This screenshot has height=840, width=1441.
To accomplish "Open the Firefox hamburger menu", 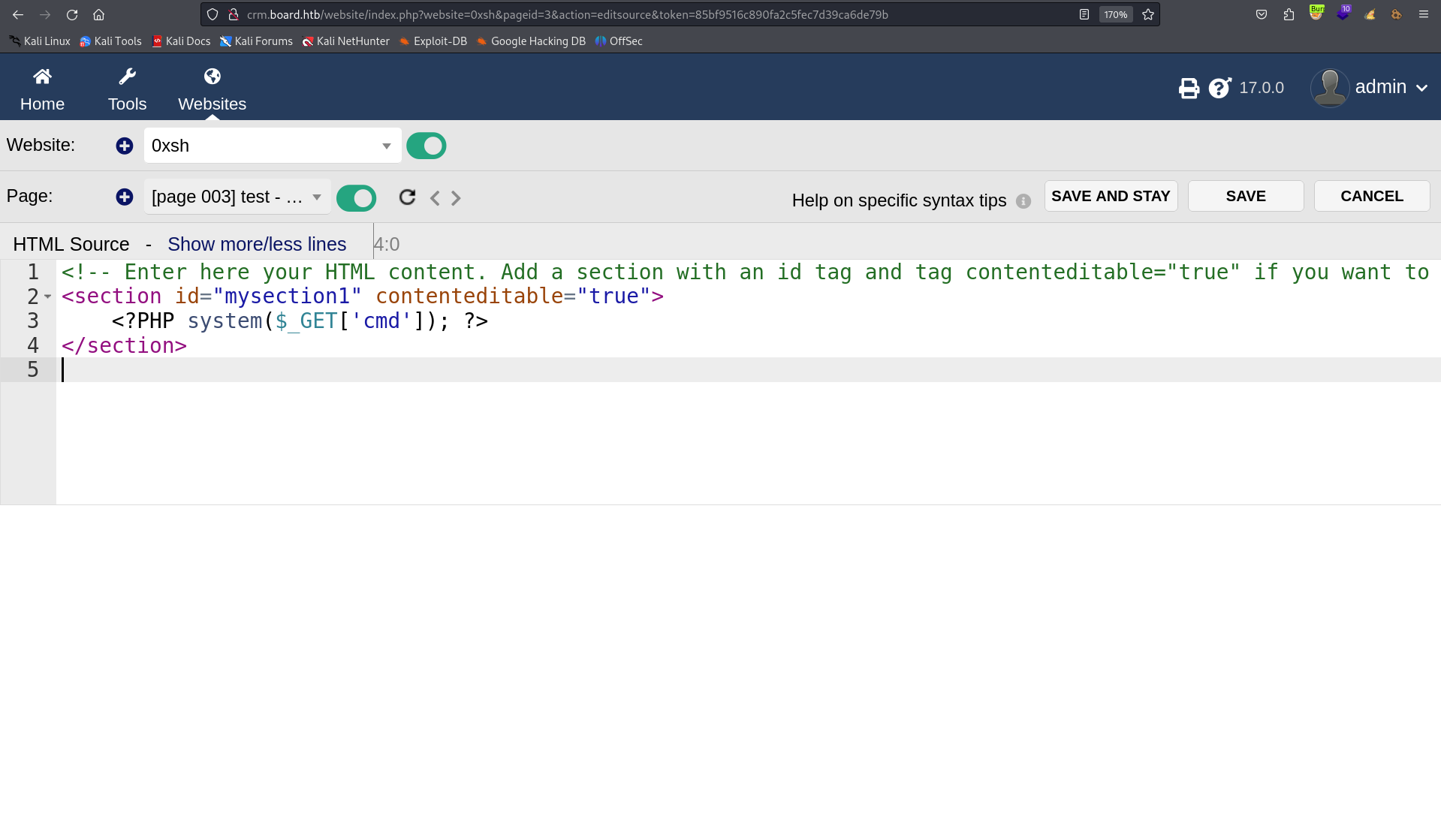I will click(x=1423, y=14).
